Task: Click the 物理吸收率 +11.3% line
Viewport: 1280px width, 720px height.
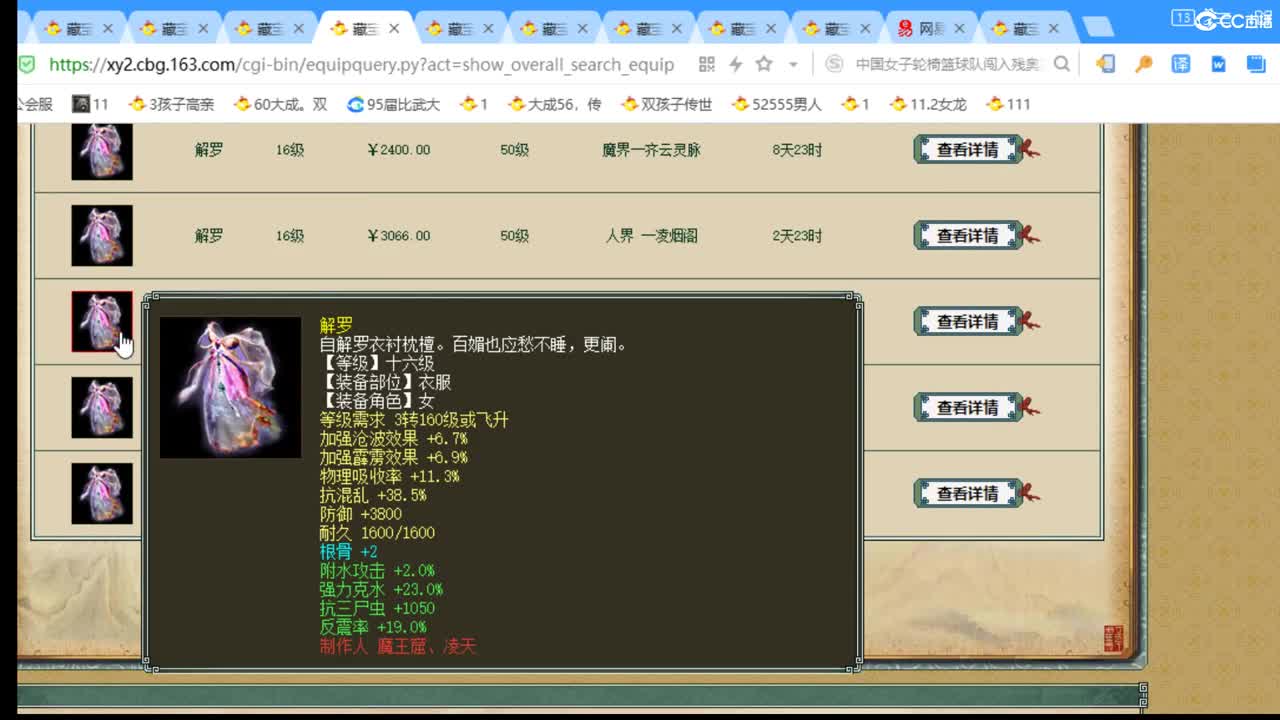Action: tap(389, 476)
